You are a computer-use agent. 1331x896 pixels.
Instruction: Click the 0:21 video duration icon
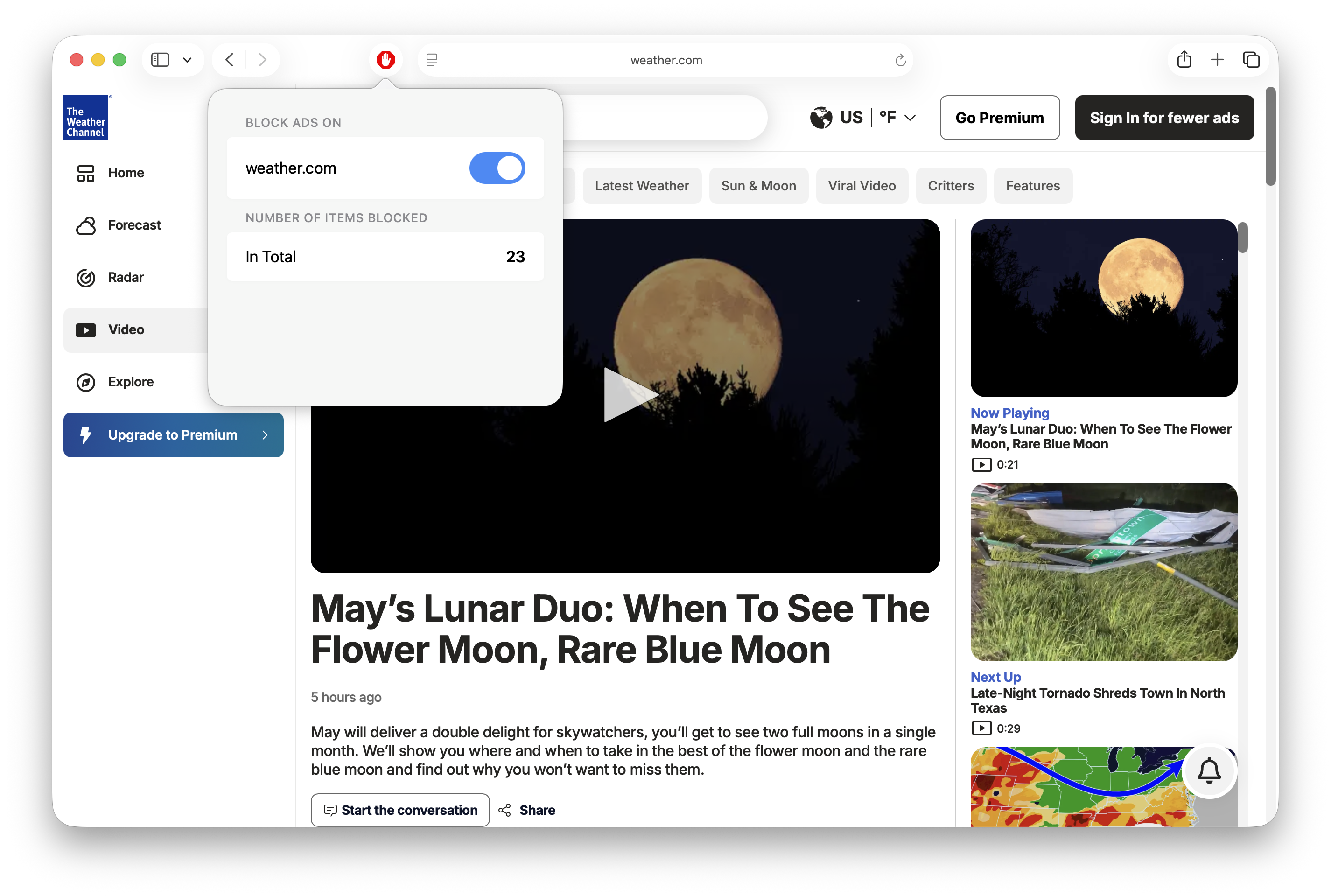click(x=981, y=465)
